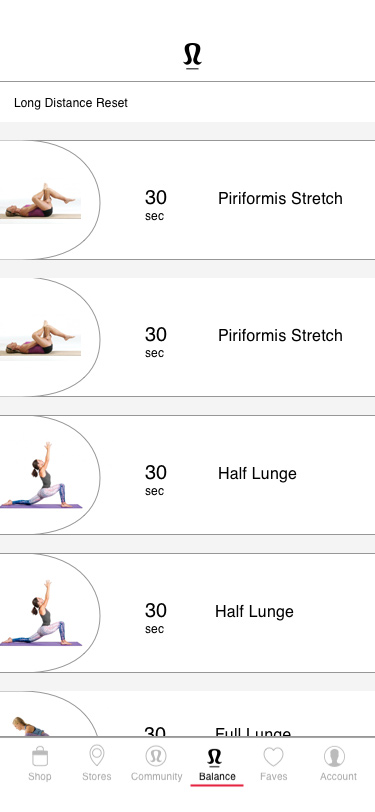The image size is (375, 812).
Task: Tap the second Half Lunge label
Action: tap(254, 612)
